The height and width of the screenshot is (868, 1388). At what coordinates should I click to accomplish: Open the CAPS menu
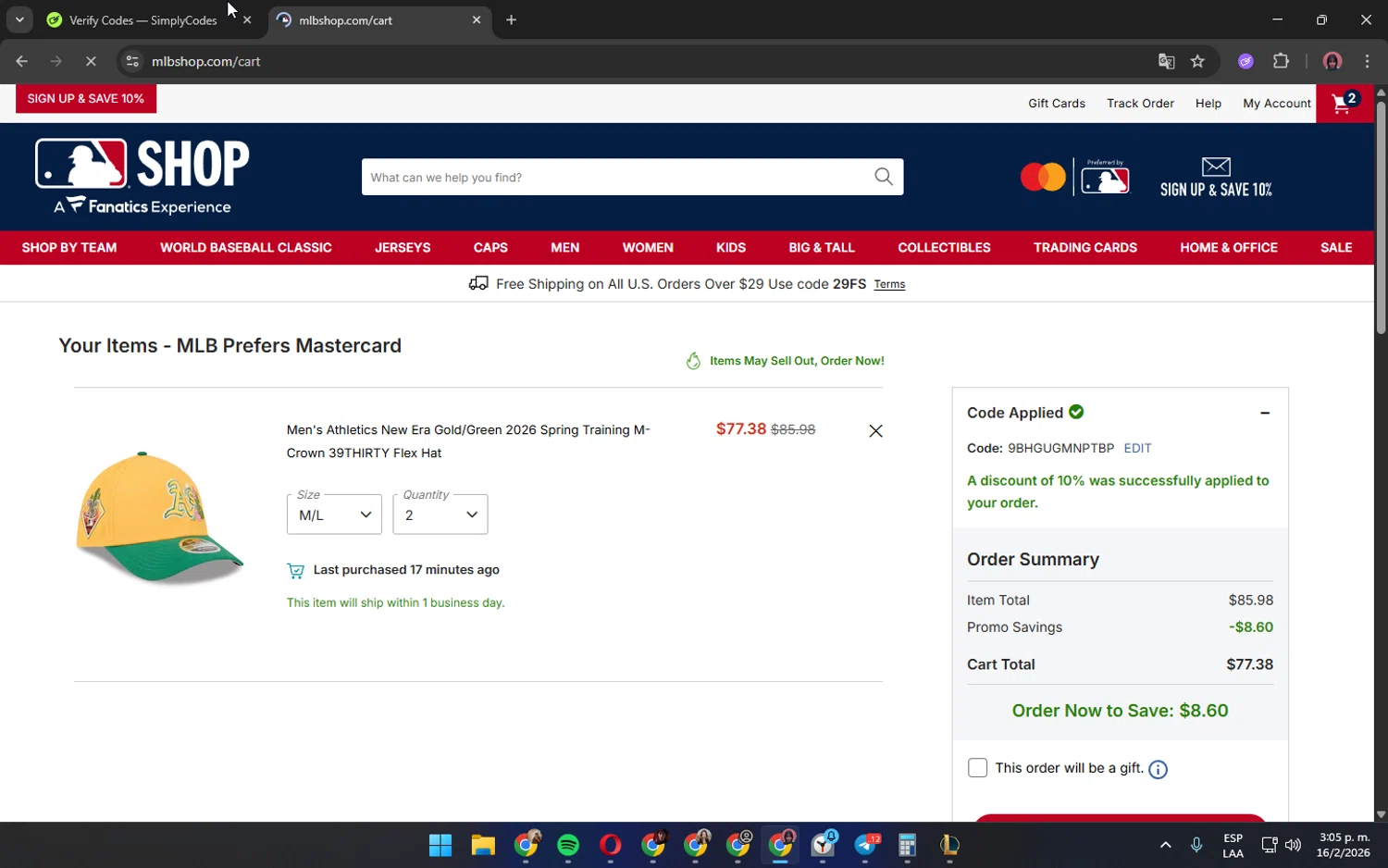[x=490, y=248]
